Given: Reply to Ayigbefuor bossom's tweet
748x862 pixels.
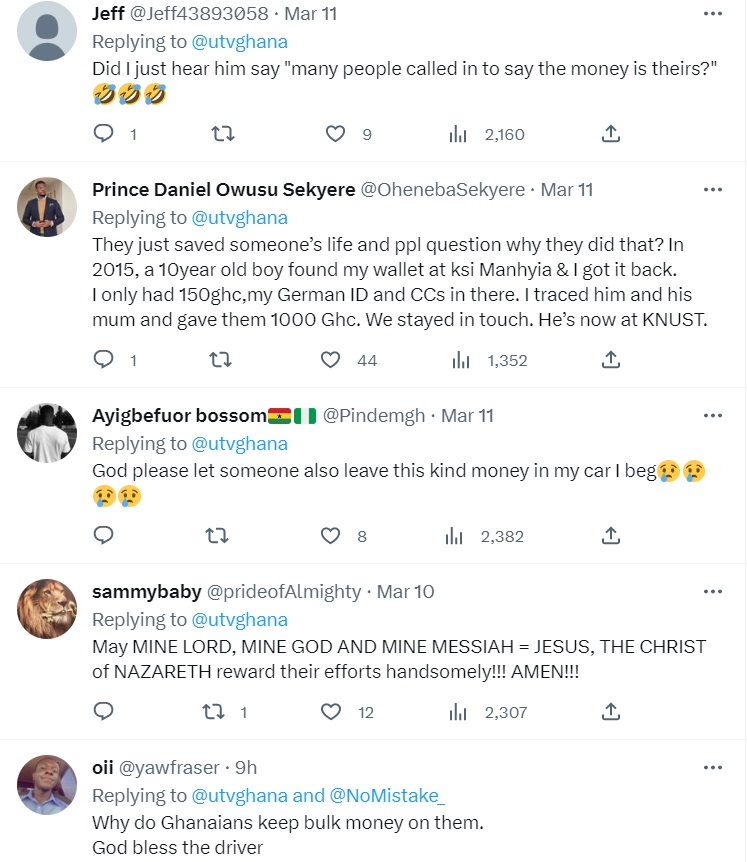Looking at the screenshot, I should pyautogui.click(x=104, y=536).
